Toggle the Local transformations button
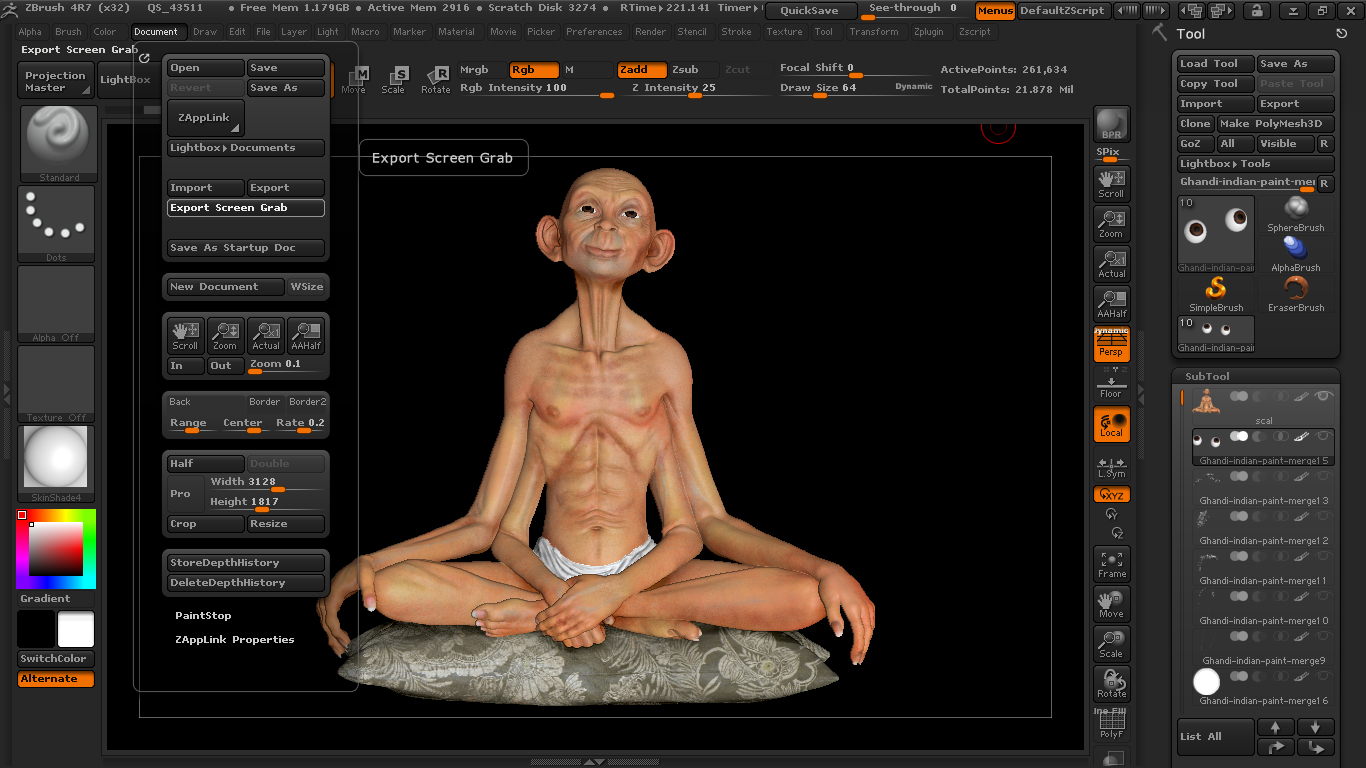This screenshot has width=1366, height=768. click(x=1112, y=424)
